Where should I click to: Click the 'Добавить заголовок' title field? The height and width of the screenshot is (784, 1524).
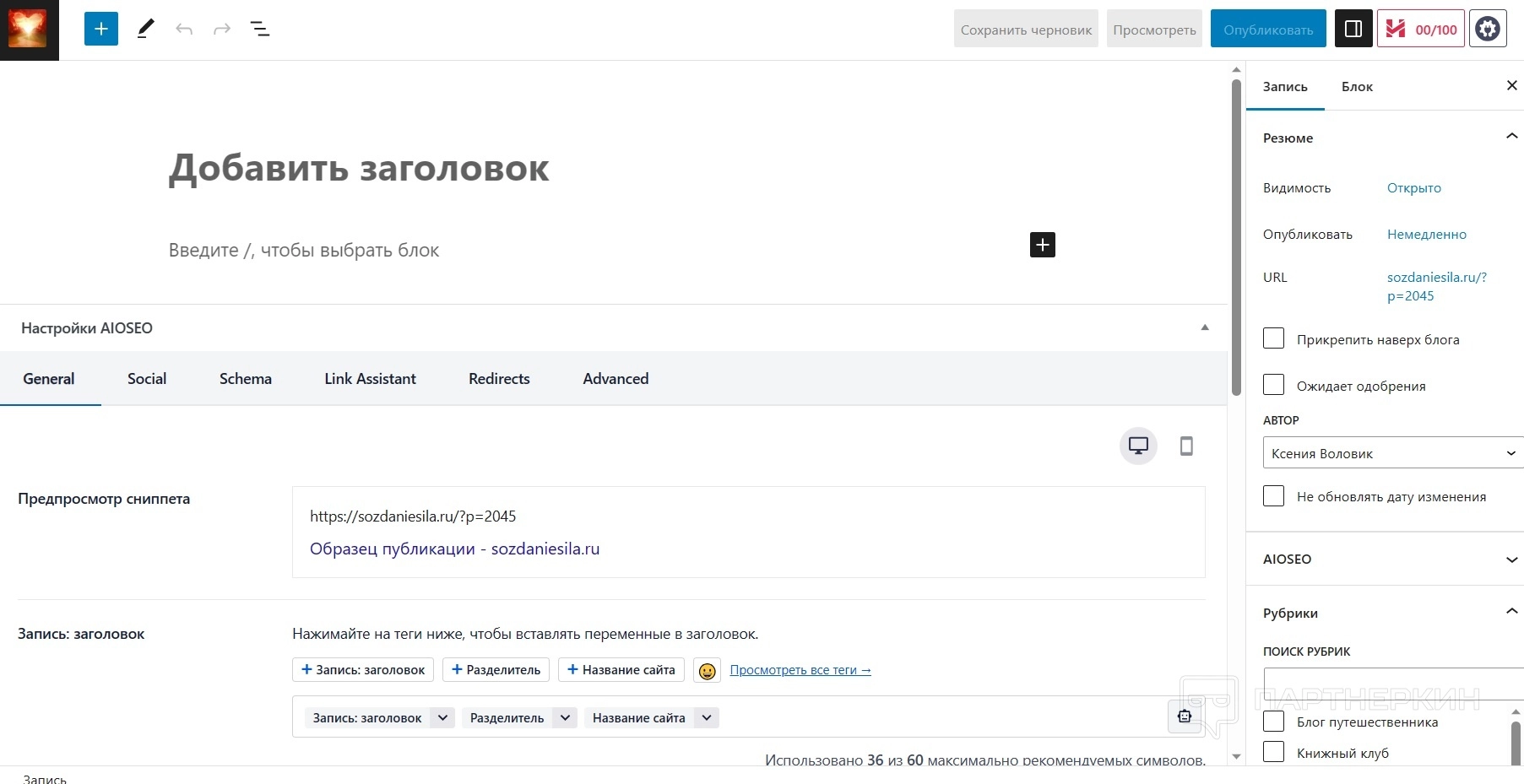coord(359,168)
